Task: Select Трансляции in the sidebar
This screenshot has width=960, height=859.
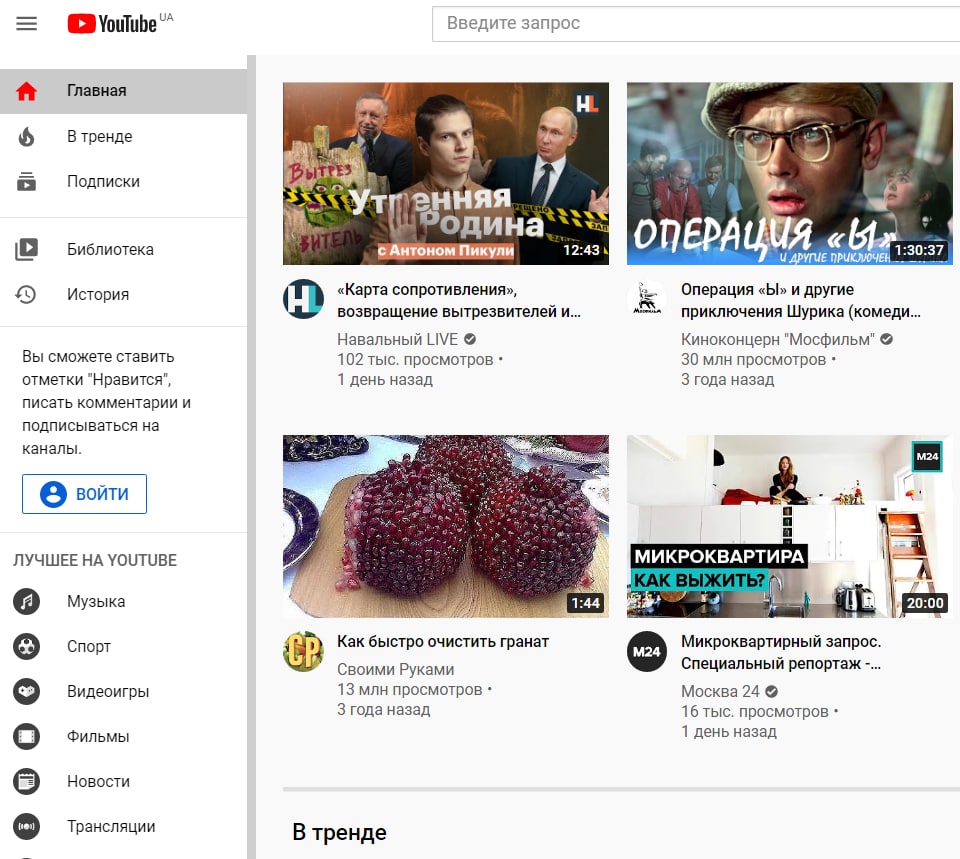Action: click(x=123, y=827)
